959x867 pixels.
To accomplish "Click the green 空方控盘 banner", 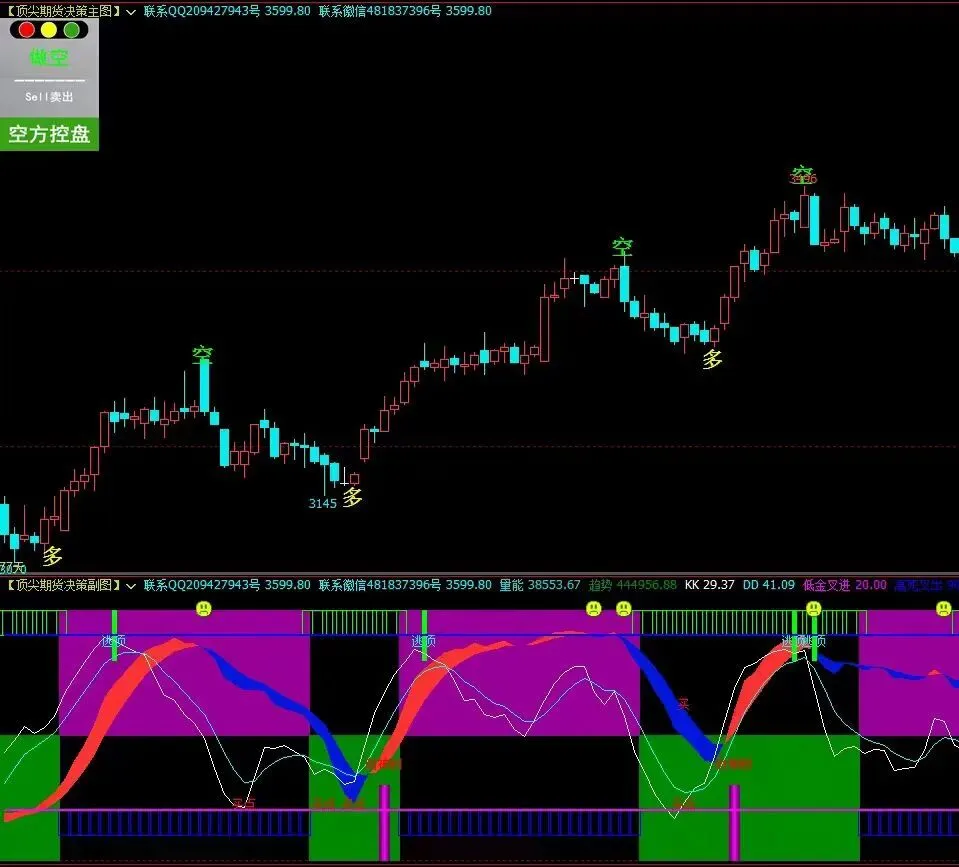I will [49, 134].
